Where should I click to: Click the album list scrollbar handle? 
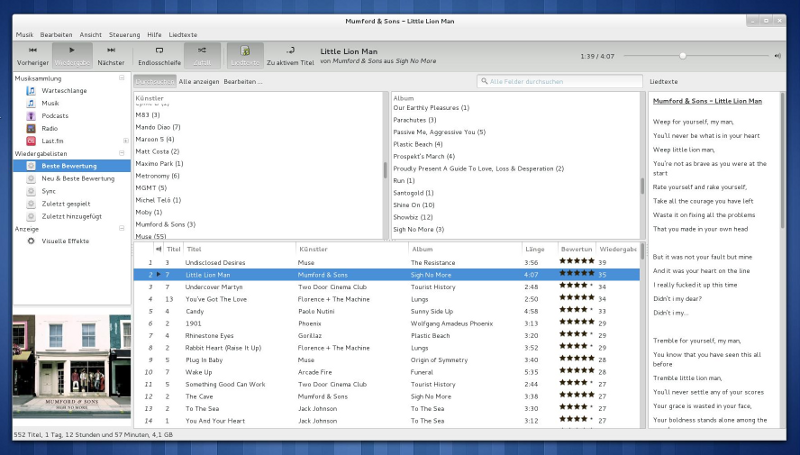(642, 186)
